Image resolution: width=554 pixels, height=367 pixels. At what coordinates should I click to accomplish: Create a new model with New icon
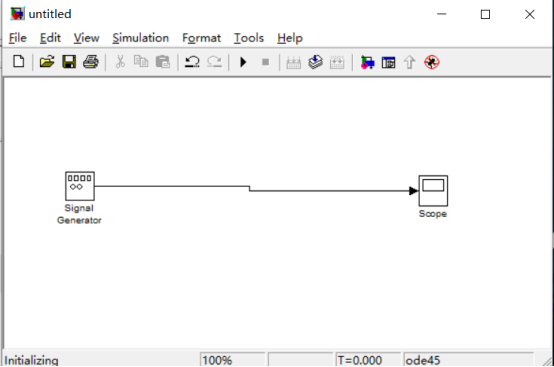click(x=19, y=61)
